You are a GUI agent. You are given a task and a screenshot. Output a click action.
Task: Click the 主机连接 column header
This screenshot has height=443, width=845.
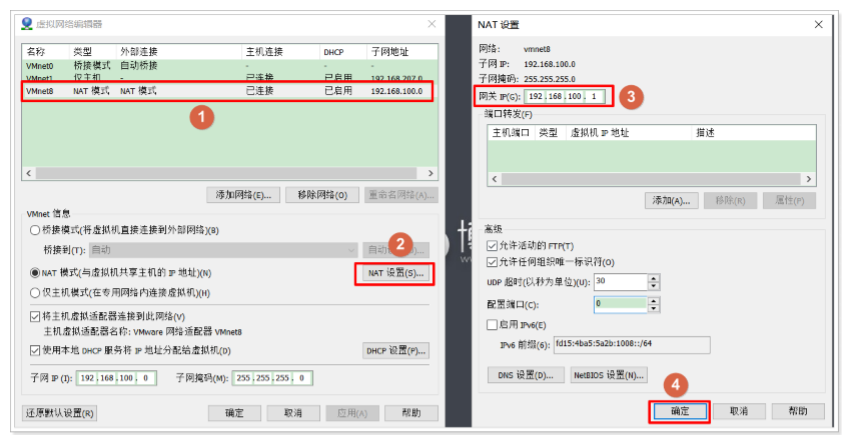[x=280, y=52]
